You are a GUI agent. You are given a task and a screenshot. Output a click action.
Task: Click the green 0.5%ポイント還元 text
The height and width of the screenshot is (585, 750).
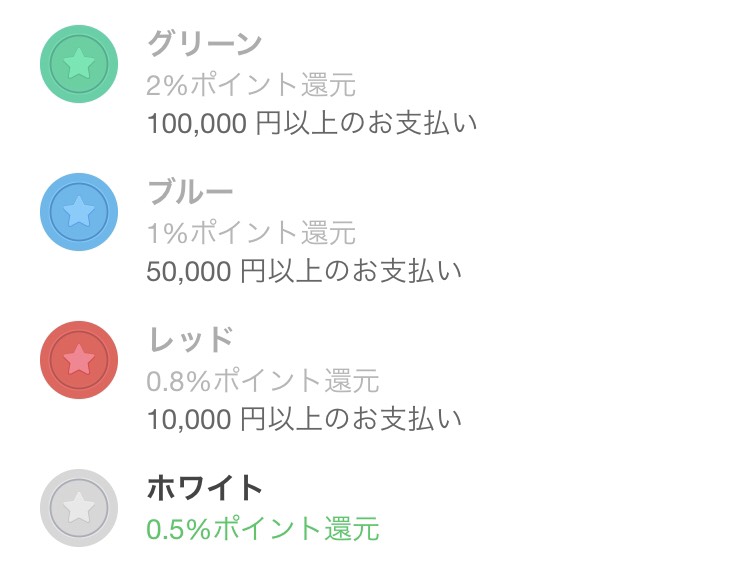pyautogui.click(x=263, y=529)
